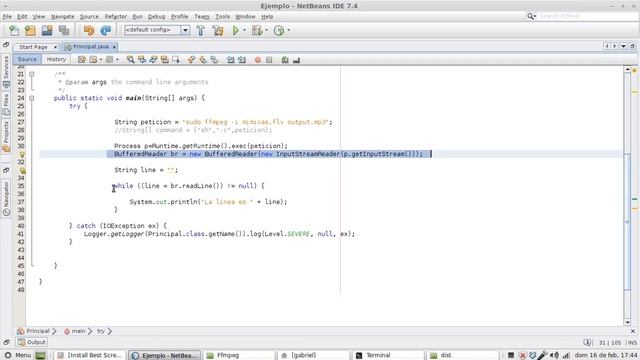Open the Refactor menu
The height and width of the screenshot is (360, 640).
click(x=116, y=17)
